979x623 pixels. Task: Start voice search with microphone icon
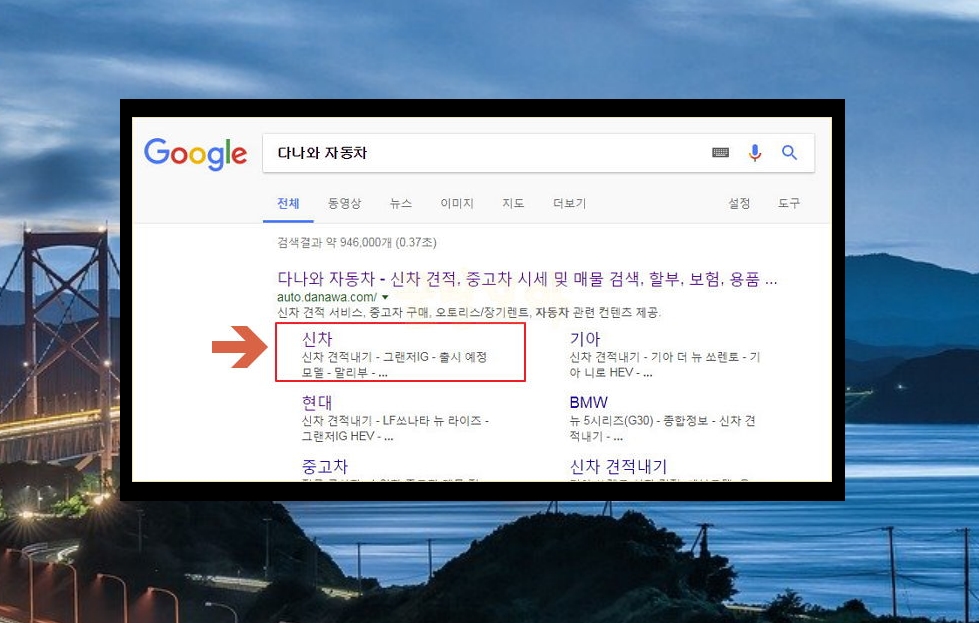[755, 152]
